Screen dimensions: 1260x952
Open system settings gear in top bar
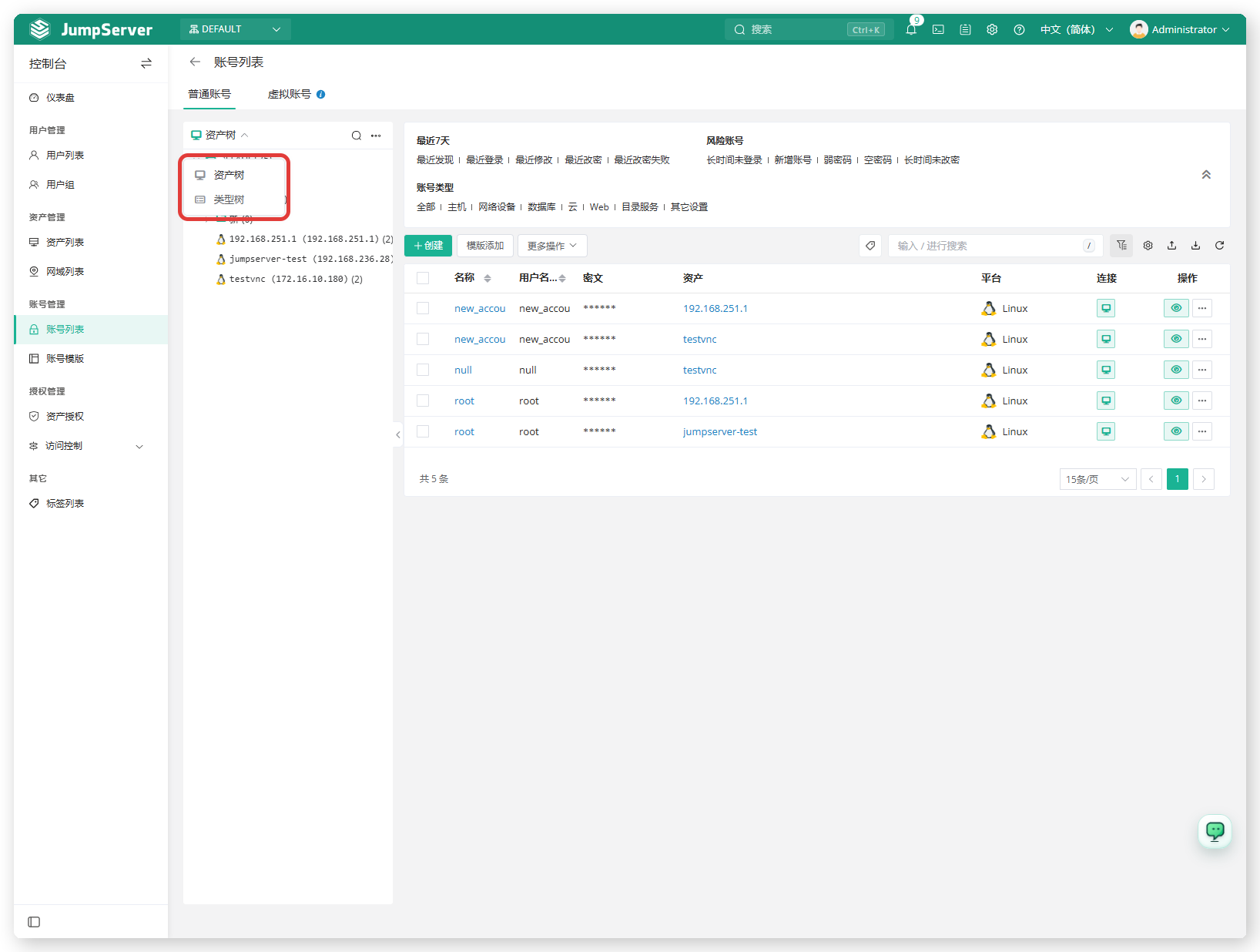(x=992, y=29)
